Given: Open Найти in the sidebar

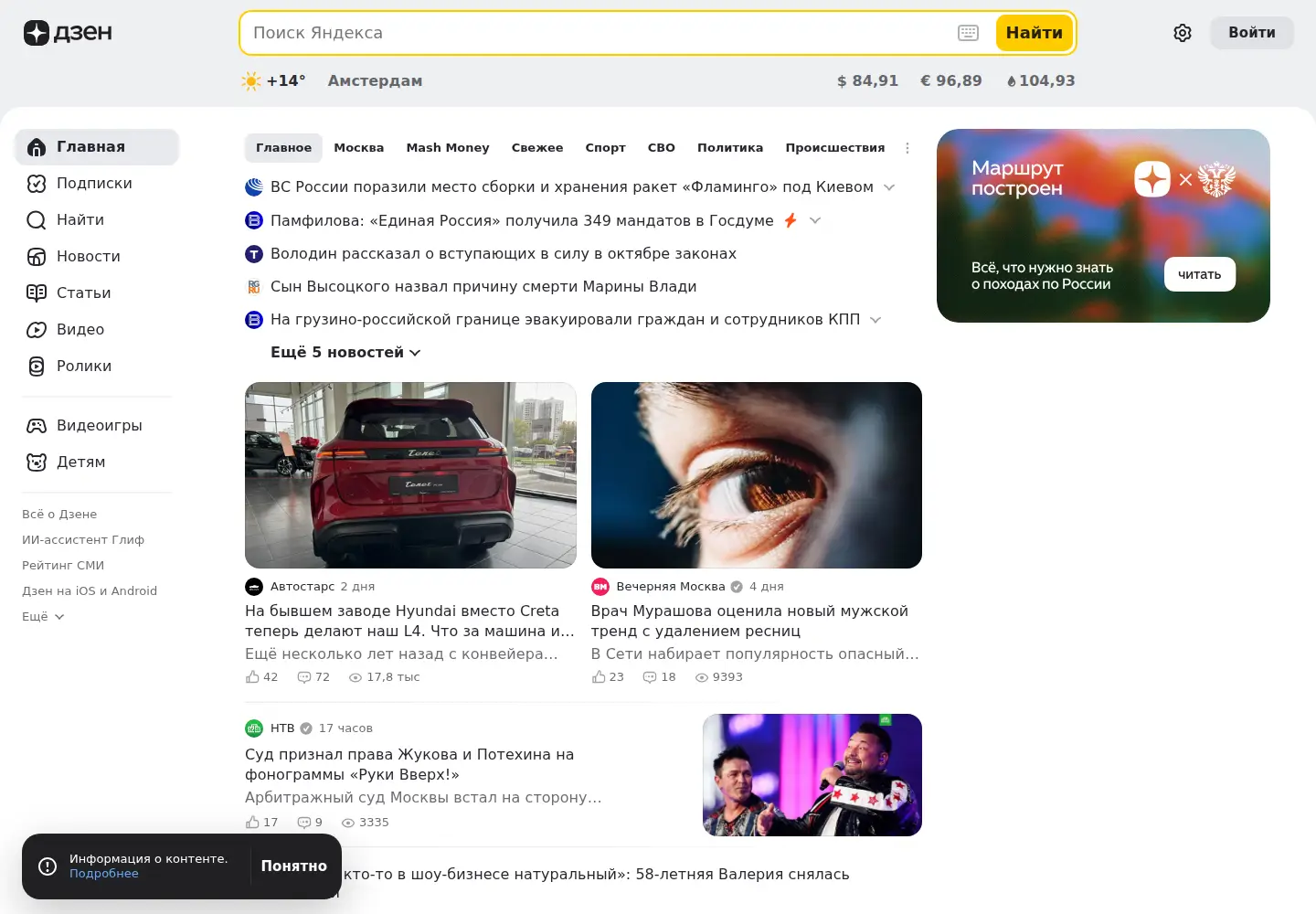Looking at the screenshot, I should (96, 220).
